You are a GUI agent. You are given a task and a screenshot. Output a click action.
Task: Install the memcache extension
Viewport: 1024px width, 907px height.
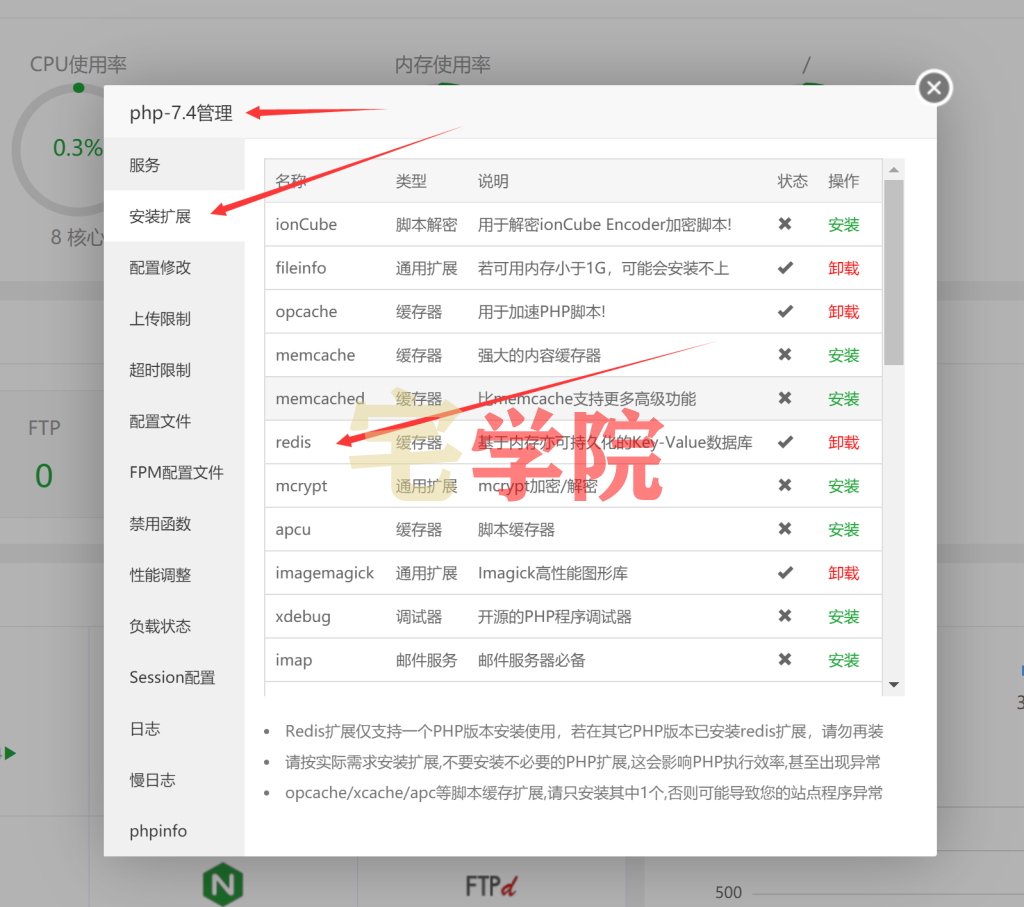[843, 355]
